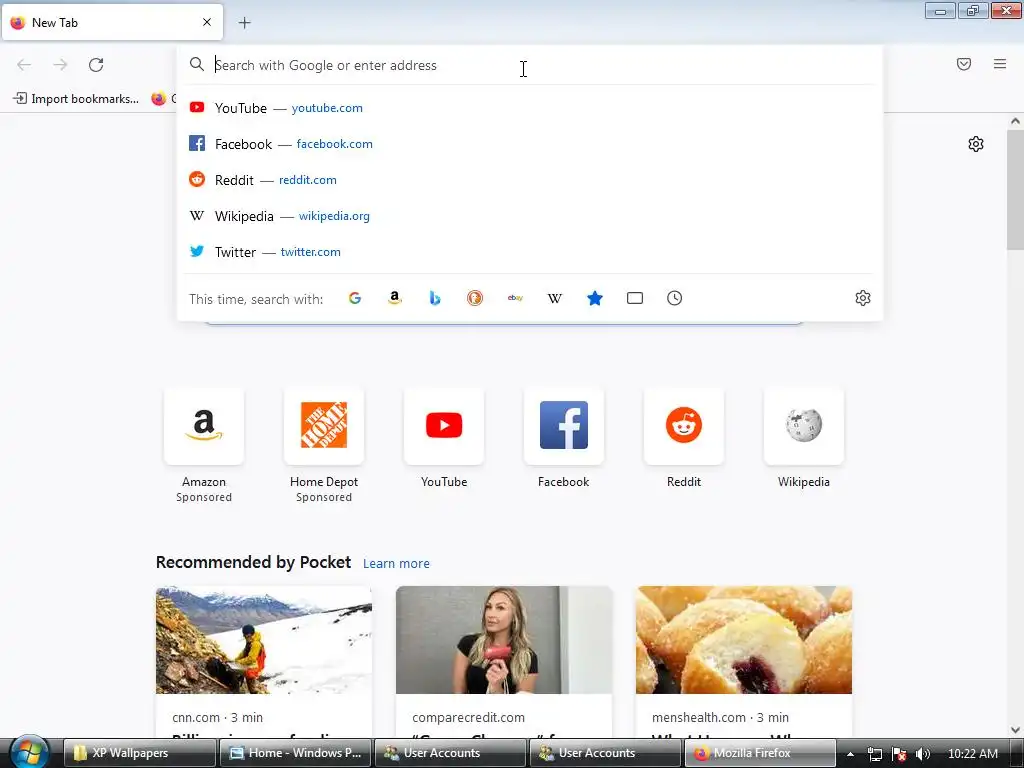This screenshot has width=1024, height=768.
Task: Click the Windows Start orb
Action: coord(29,752)
